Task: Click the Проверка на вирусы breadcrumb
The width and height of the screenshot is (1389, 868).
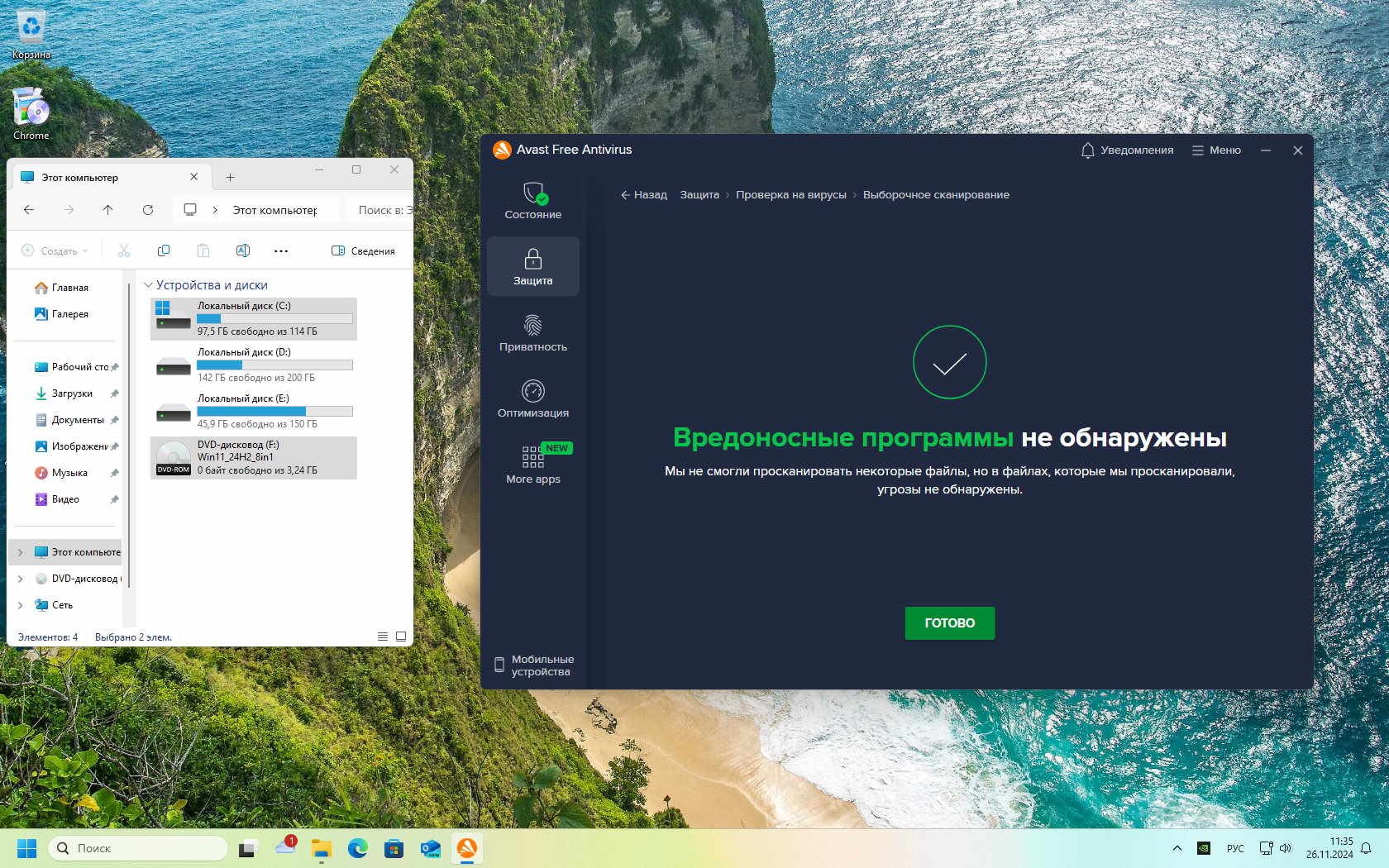Action: click(791, 195)
